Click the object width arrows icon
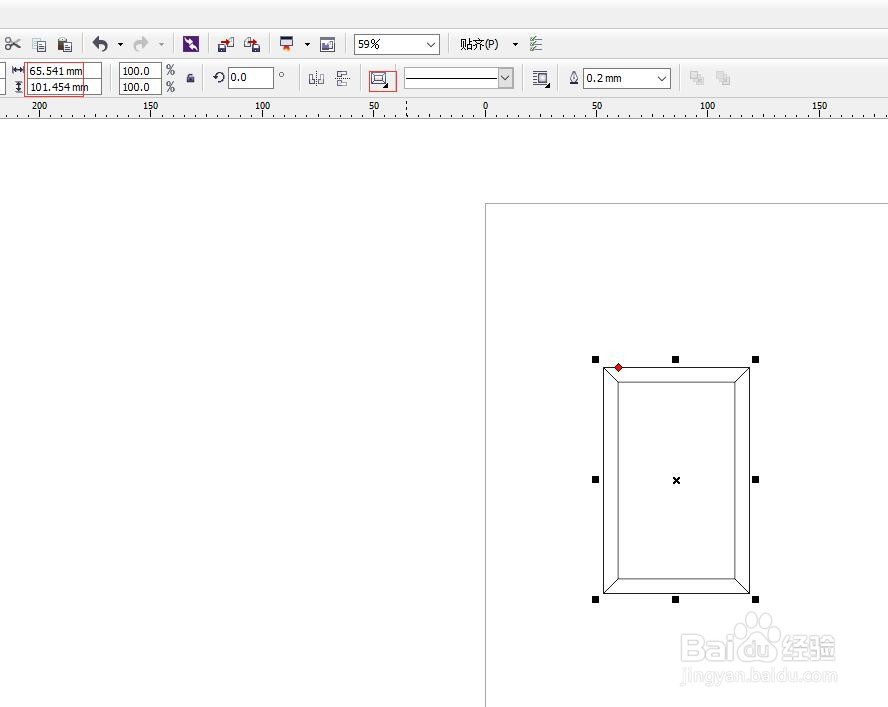This screenshot has height=707, width=888. (18, 70)
